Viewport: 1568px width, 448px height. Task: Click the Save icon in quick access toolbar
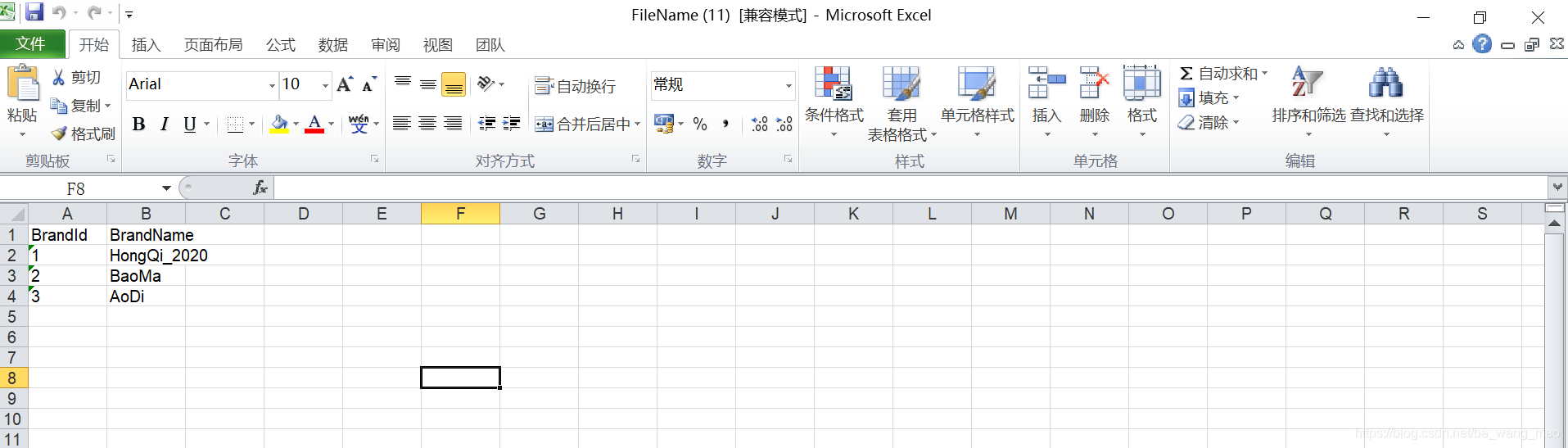(34, 12)
